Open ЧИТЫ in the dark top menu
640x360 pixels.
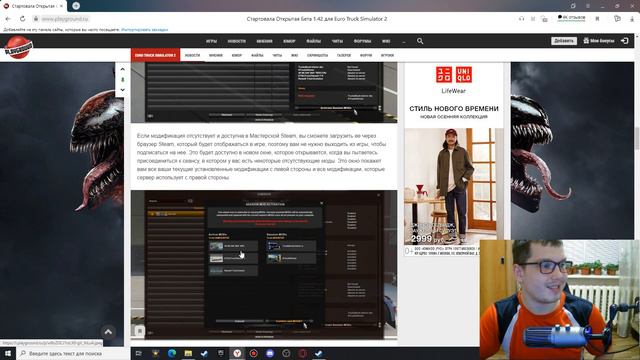[x=337, y=41]
